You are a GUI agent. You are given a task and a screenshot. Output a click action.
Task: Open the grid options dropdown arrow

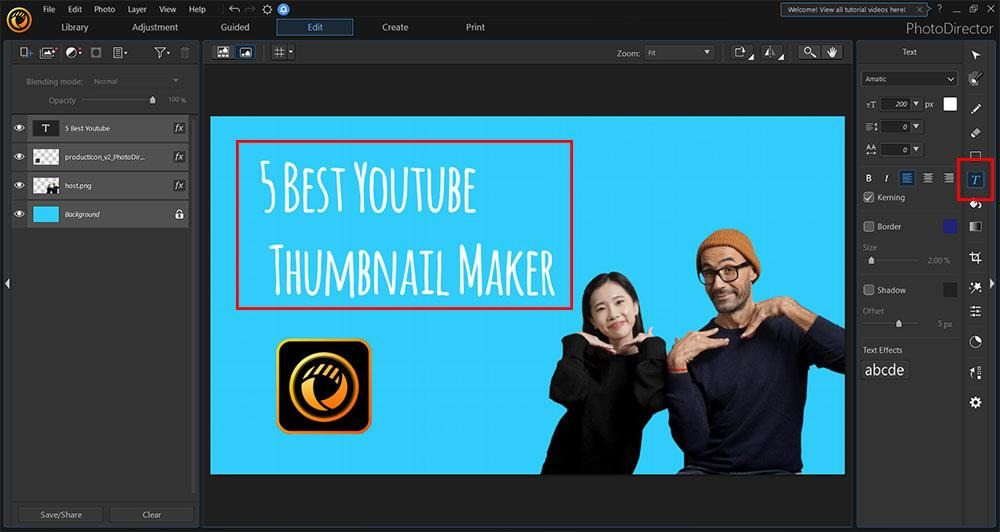click(x=291, y=53)
